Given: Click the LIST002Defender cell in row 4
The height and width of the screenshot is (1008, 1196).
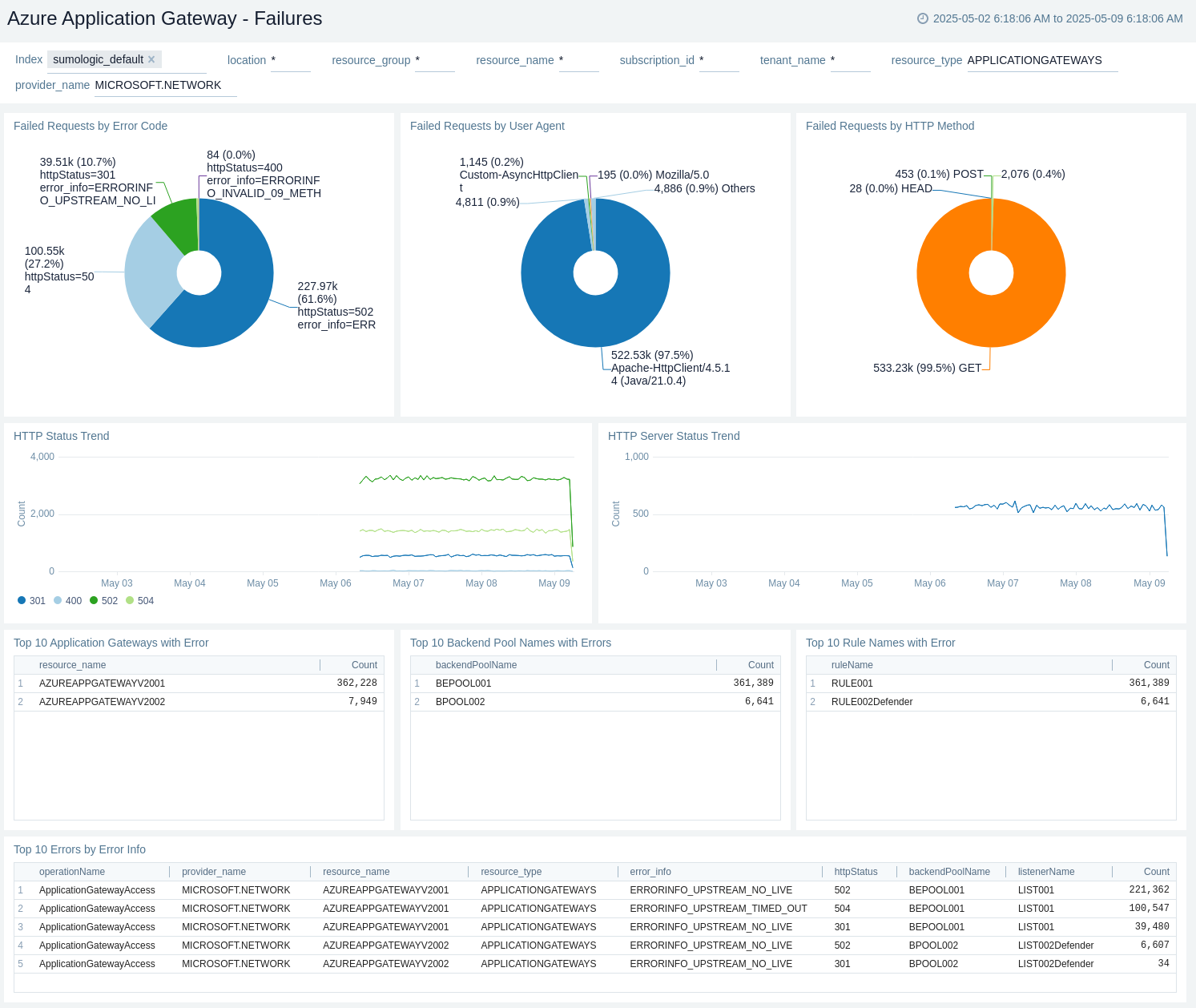Looking at the screenshot, I should (1056, 946).
